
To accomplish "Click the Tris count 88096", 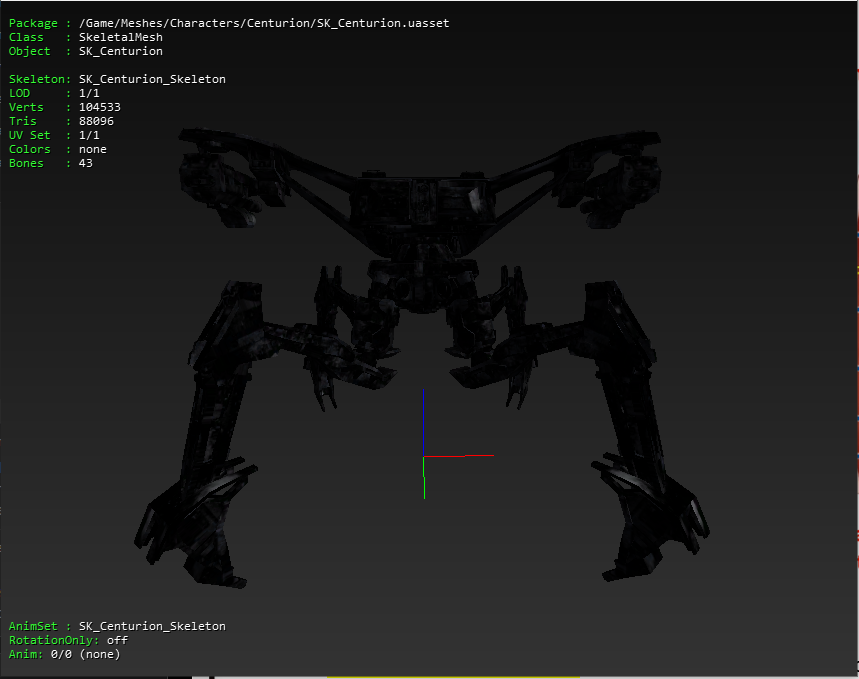I will point(96,121).
